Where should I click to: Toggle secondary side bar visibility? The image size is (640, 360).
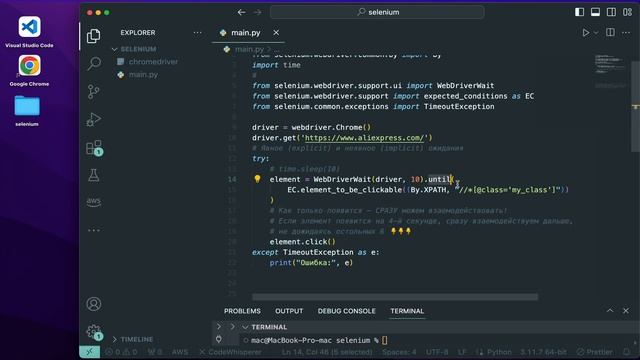point(611,12)
